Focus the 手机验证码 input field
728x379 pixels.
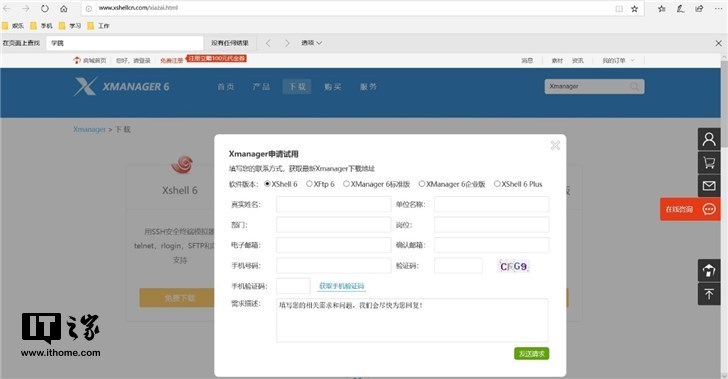[x=293, y=286]
